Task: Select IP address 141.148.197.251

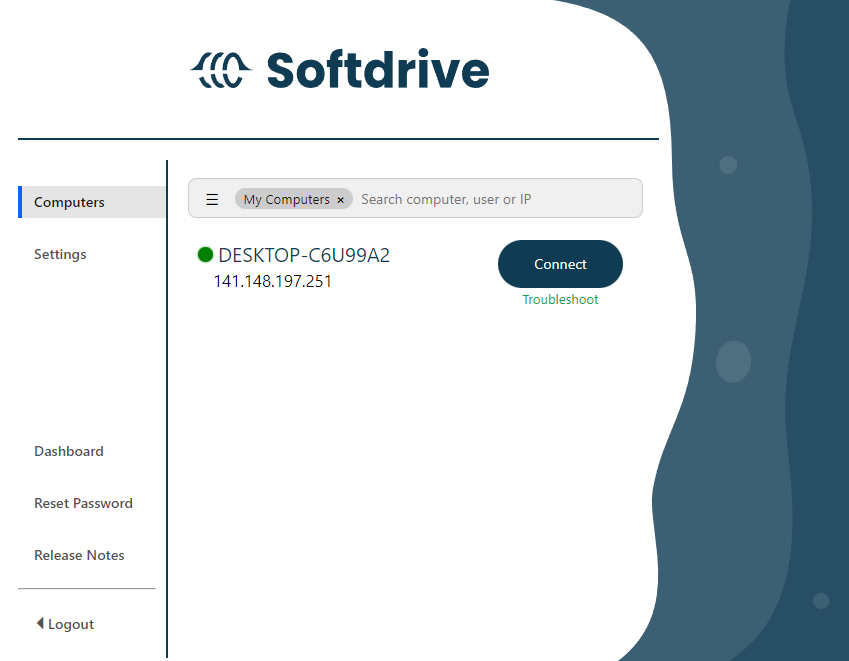Action: 272,282
